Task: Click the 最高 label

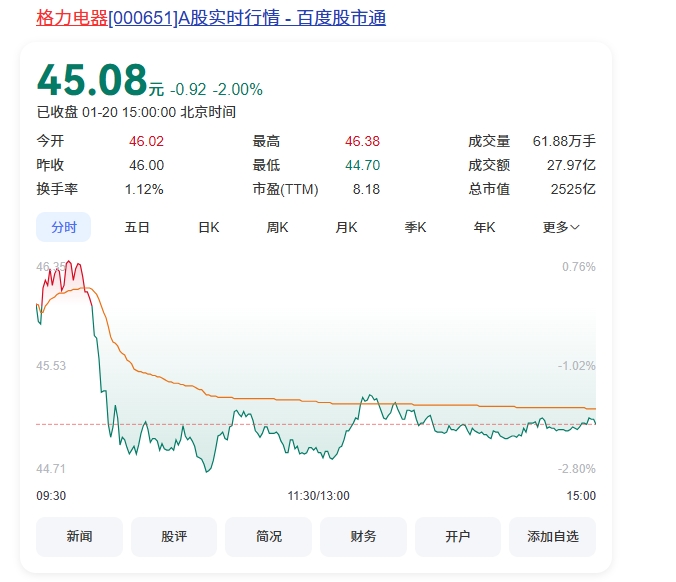Action: [266, 141]
